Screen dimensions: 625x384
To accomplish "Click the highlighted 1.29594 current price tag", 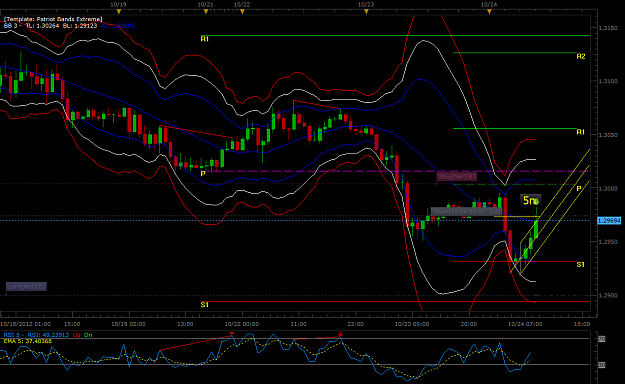I will pos(609,221).
